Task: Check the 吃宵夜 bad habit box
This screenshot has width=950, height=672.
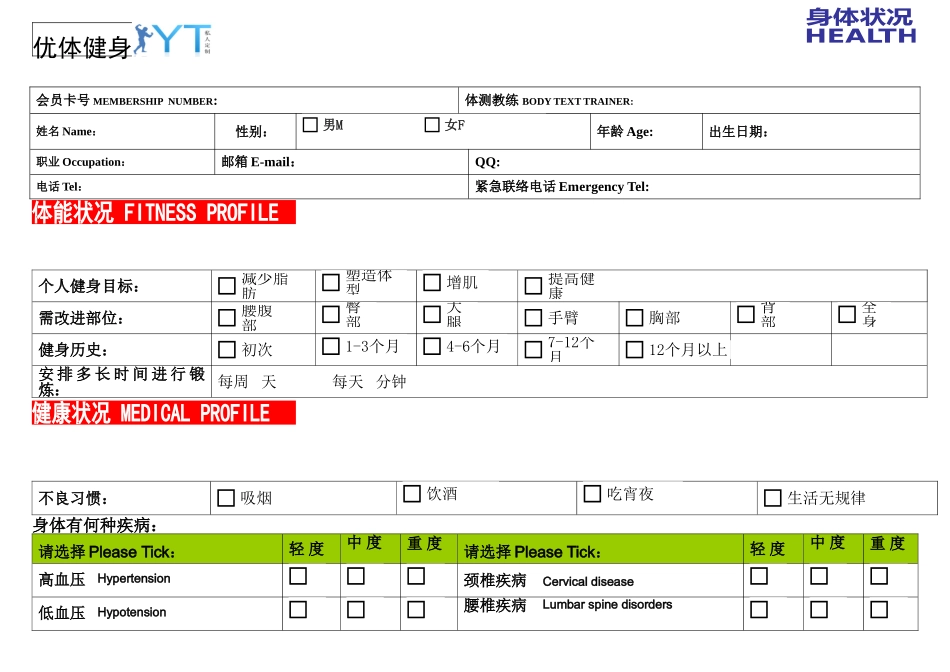Action: [x=592, y=494]
